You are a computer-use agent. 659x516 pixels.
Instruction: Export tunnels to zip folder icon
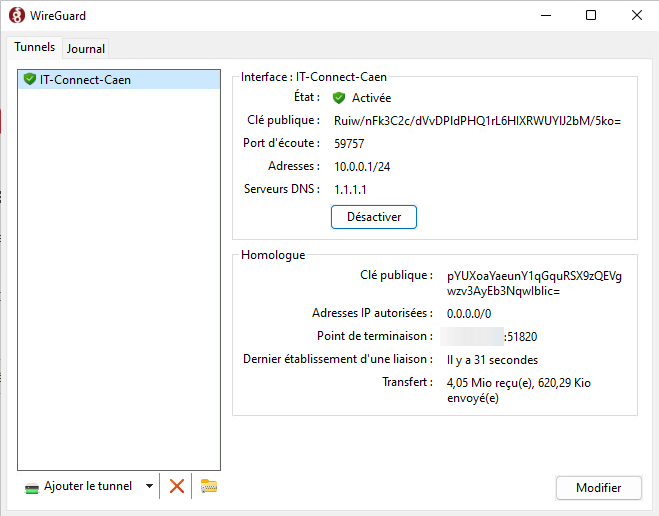pyautogui.click(x=209, y=486)
